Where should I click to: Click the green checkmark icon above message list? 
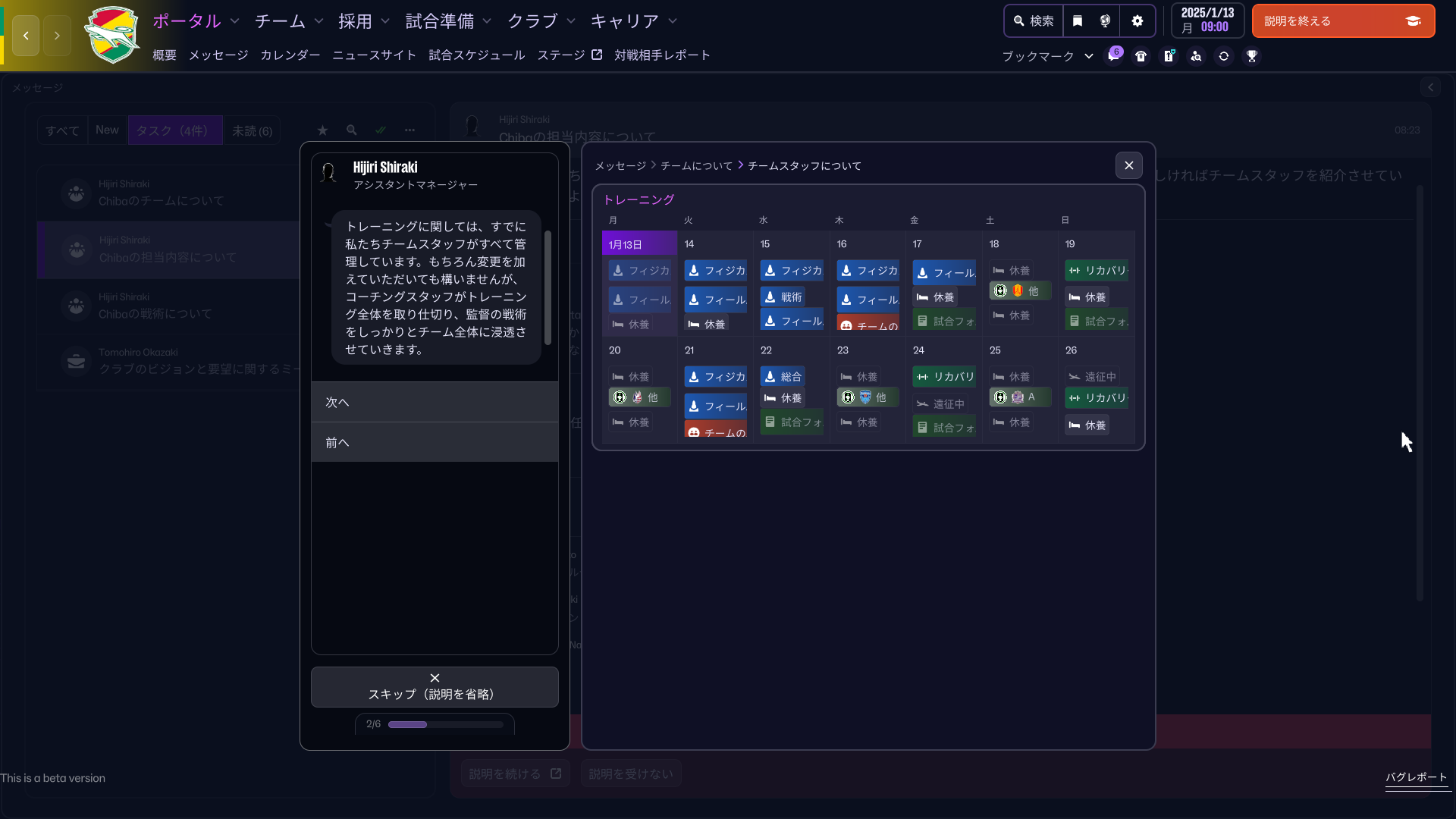pos(381,130)
